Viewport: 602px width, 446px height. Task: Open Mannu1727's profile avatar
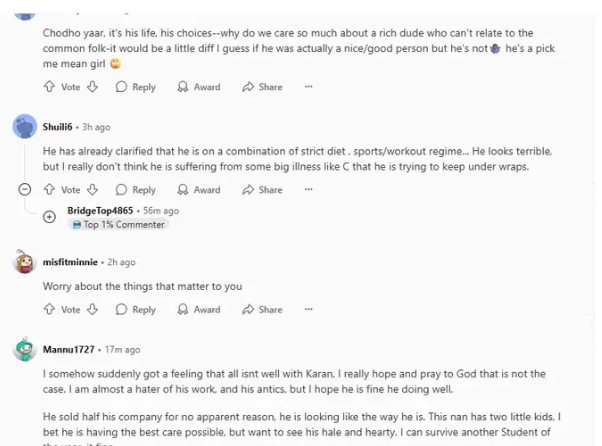click(25, 350)
